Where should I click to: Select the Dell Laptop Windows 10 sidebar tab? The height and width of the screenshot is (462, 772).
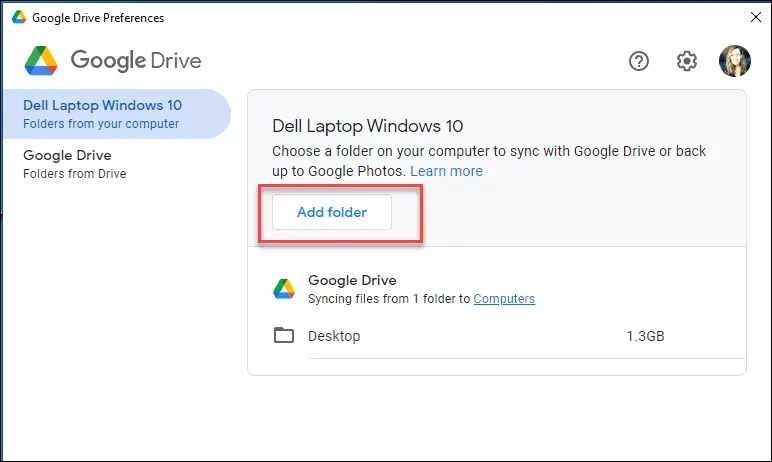click(x=117, y=114)
